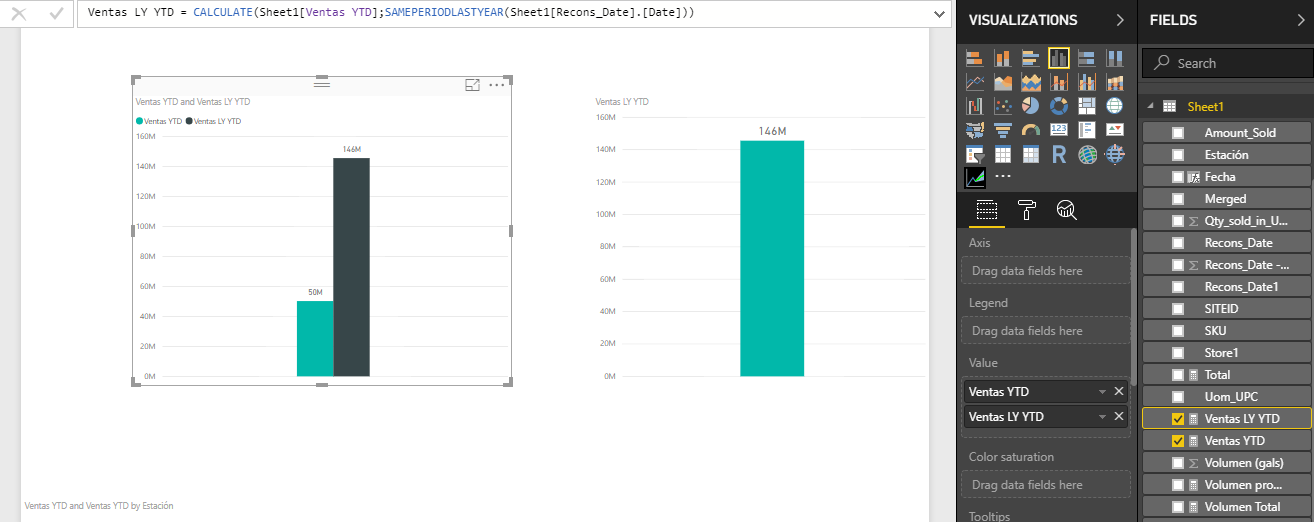Click inside the DAX formula bar text
Image resolution: width=1314 pixels, height=522 pixels.
pos(391,14)
